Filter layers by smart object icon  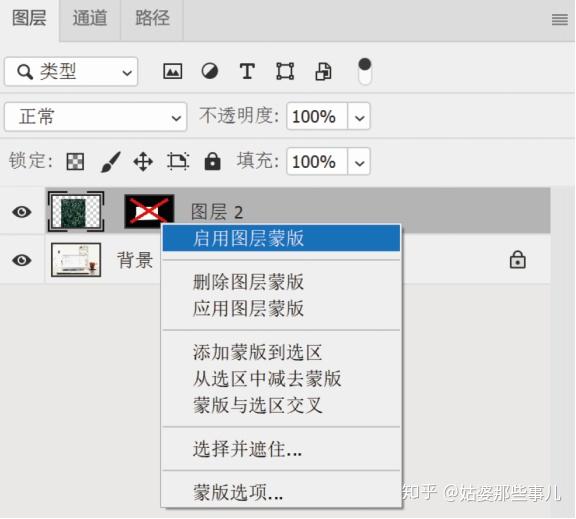point(323,71)
